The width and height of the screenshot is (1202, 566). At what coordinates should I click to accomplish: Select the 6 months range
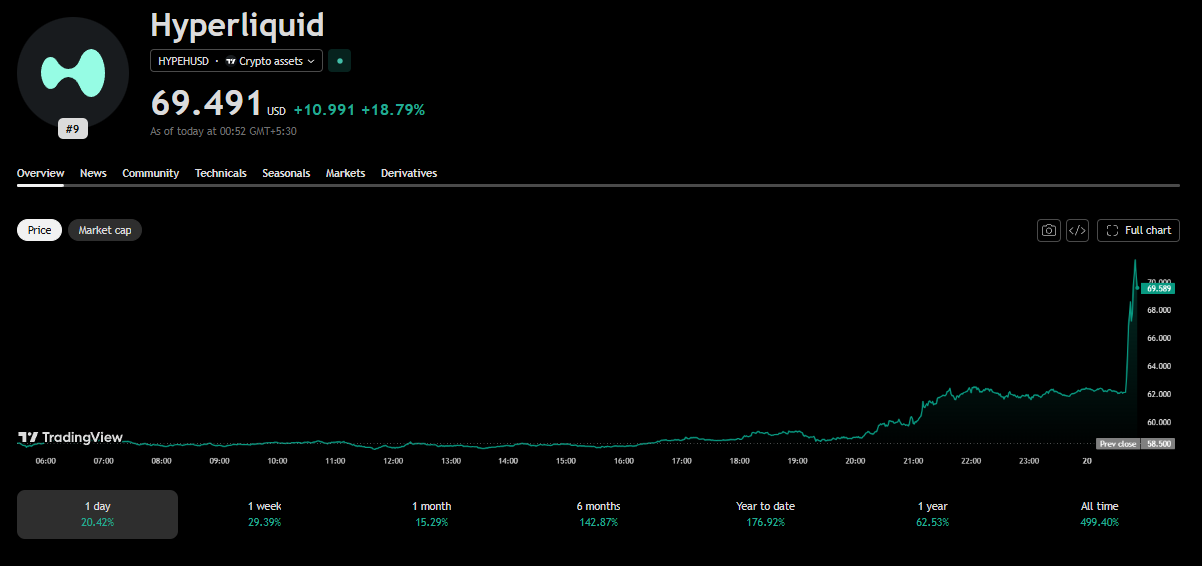click(x=598, y=514)
